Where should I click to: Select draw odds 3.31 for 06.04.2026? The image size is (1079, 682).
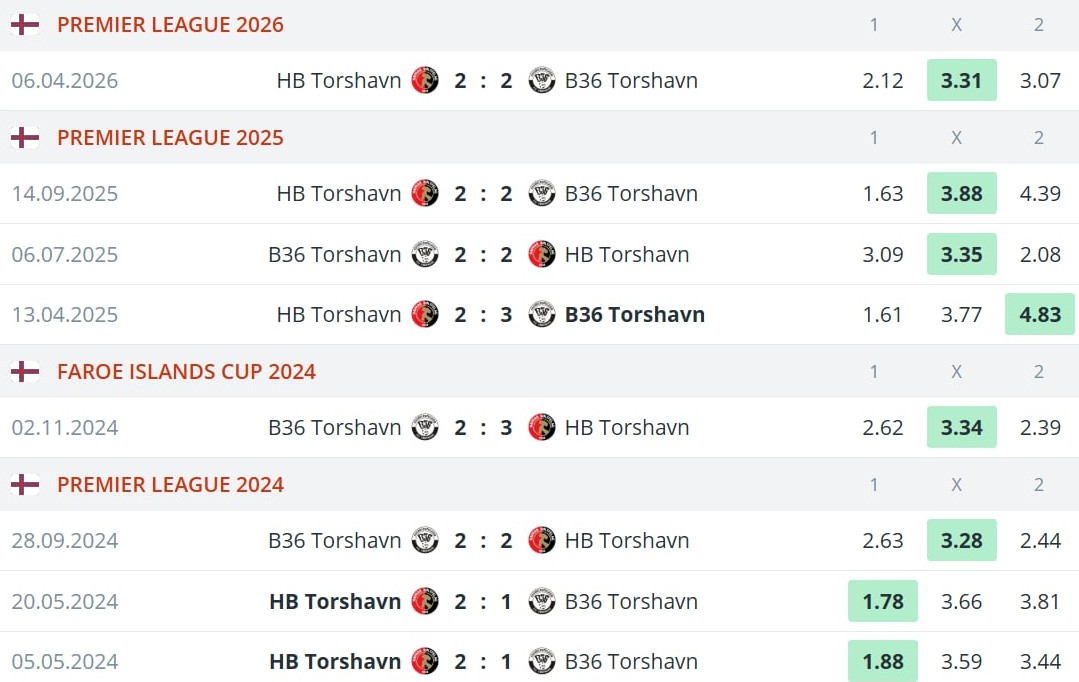(961, 81)
